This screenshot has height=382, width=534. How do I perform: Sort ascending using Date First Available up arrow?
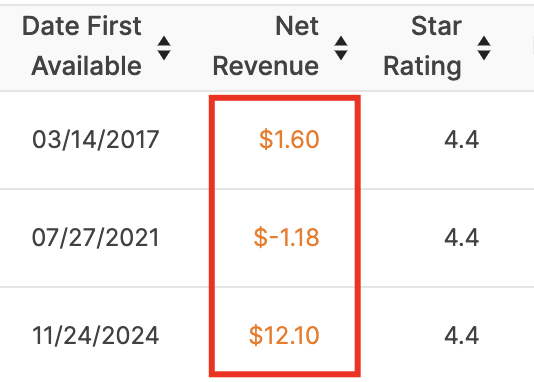click(x=164, y=41)
